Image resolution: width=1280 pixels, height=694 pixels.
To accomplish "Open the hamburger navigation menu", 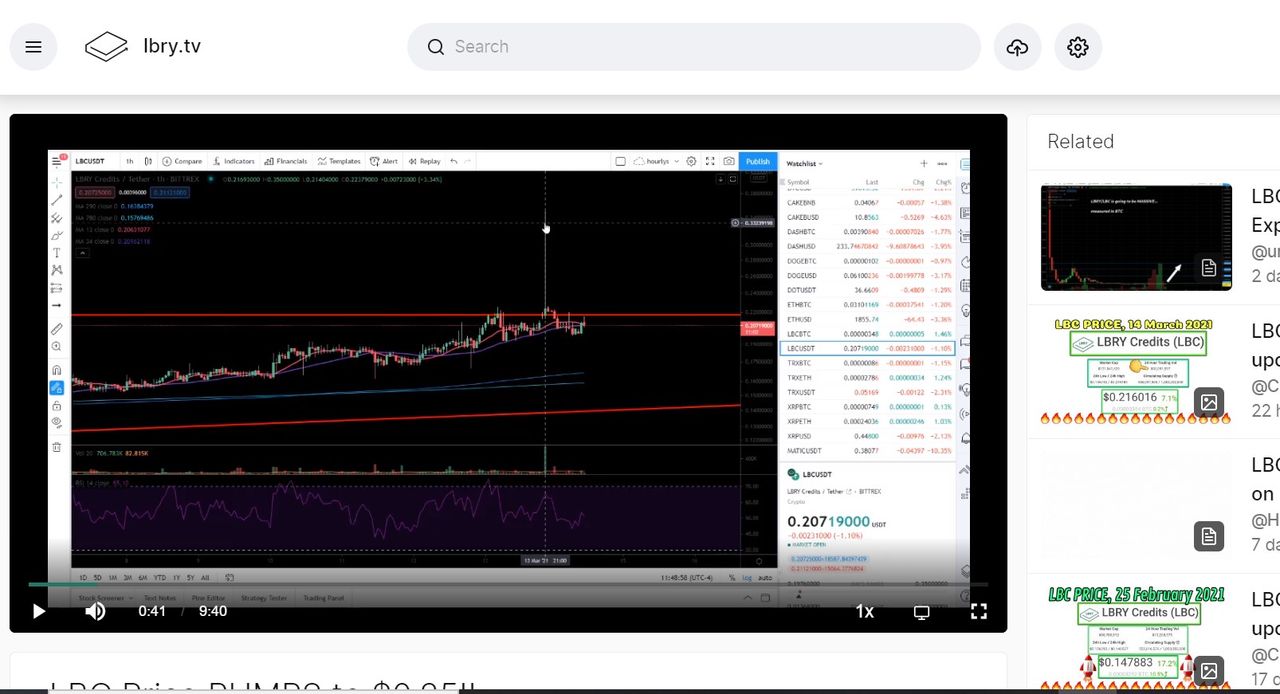I will pyautogui.click(x=33, y=47).
